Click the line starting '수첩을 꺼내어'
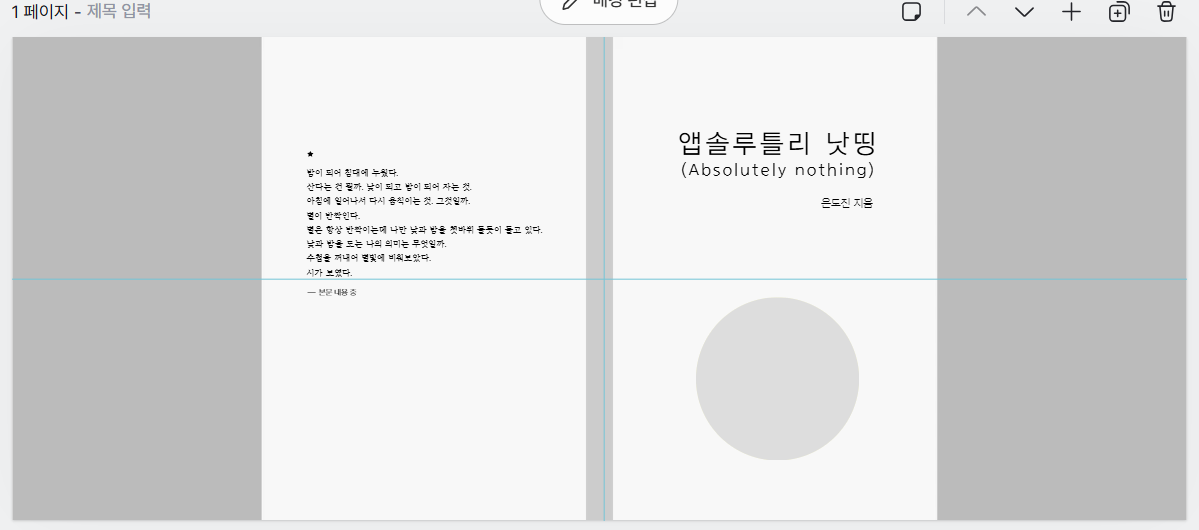 [x=369, y=258]
